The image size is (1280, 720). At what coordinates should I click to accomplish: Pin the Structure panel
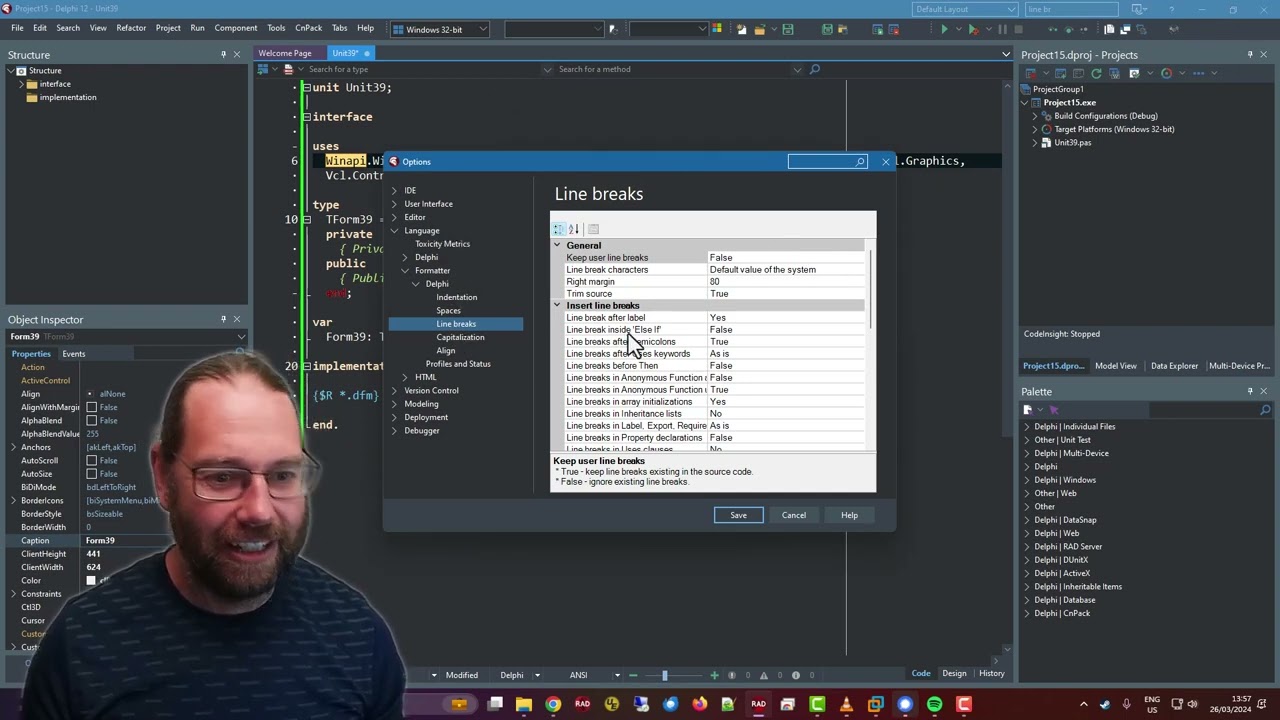pyautogui.click(x=223, y=54)
